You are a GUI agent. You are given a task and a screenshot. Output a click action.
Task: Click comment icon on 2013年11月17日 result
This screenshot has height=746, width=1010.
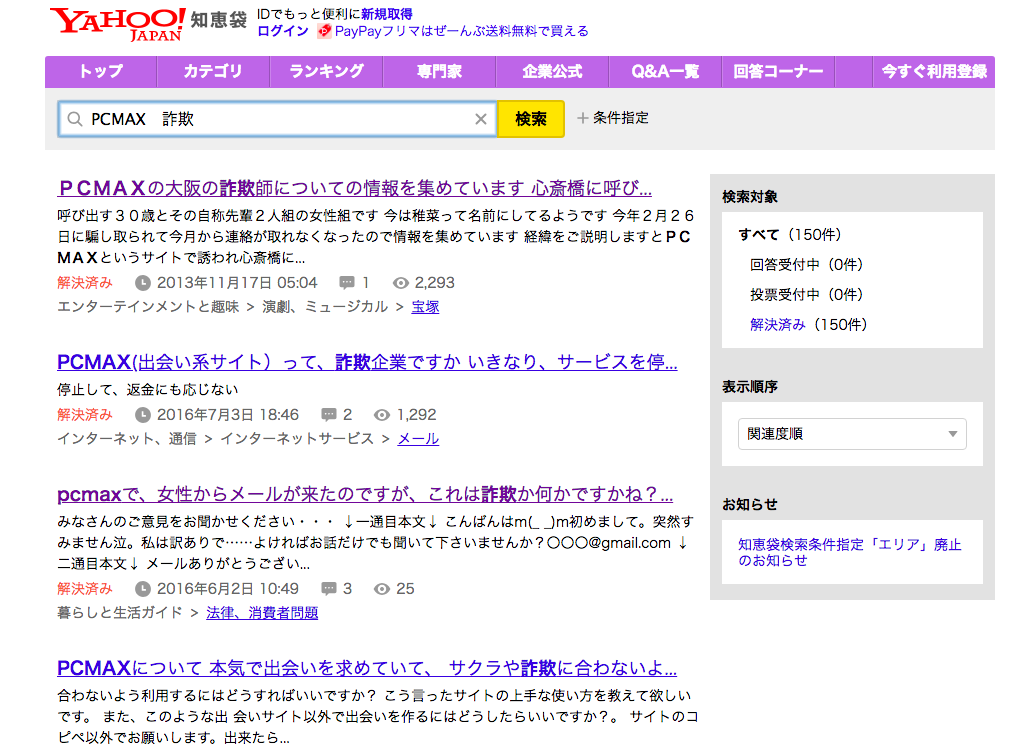tap(347, 283)
